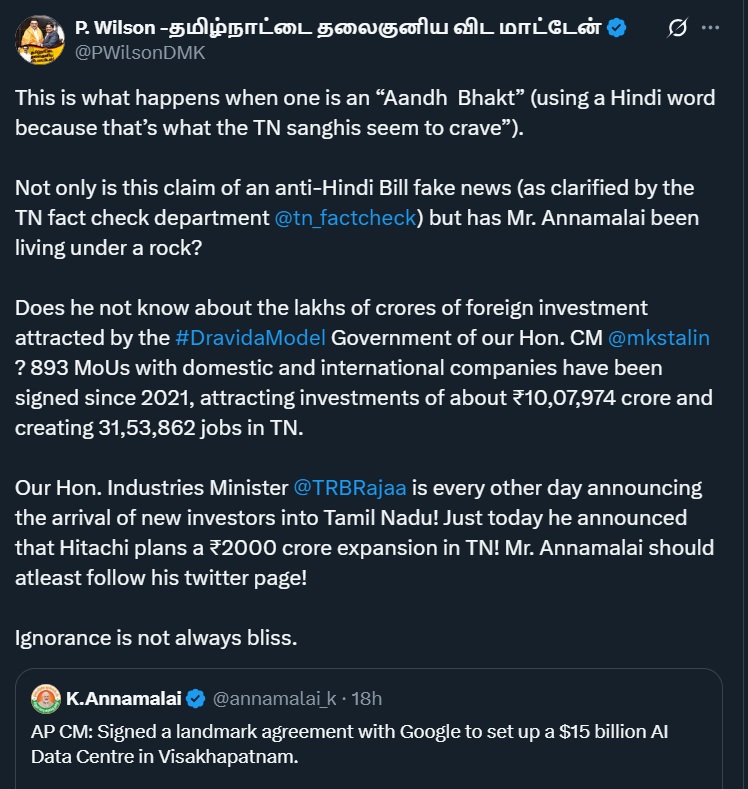Open K.Annamalai's avatar in quoted post
Image resolution: width=748 pixels, height=789 pixels.
pyautogui.click(x=46, y=697)
